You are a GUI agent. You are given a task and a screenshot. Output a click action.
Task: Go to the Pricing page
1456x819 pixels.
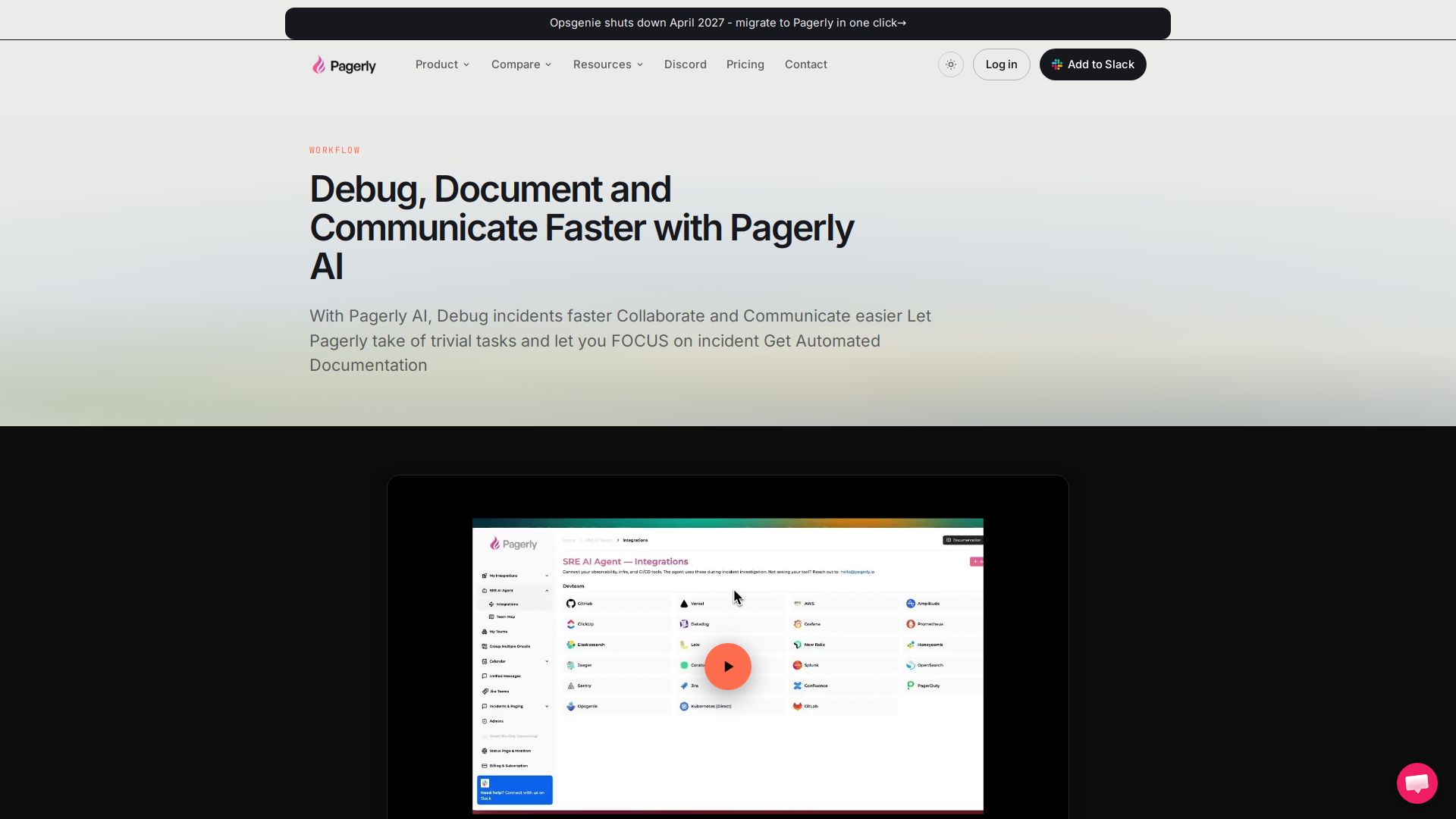[745, 64]
